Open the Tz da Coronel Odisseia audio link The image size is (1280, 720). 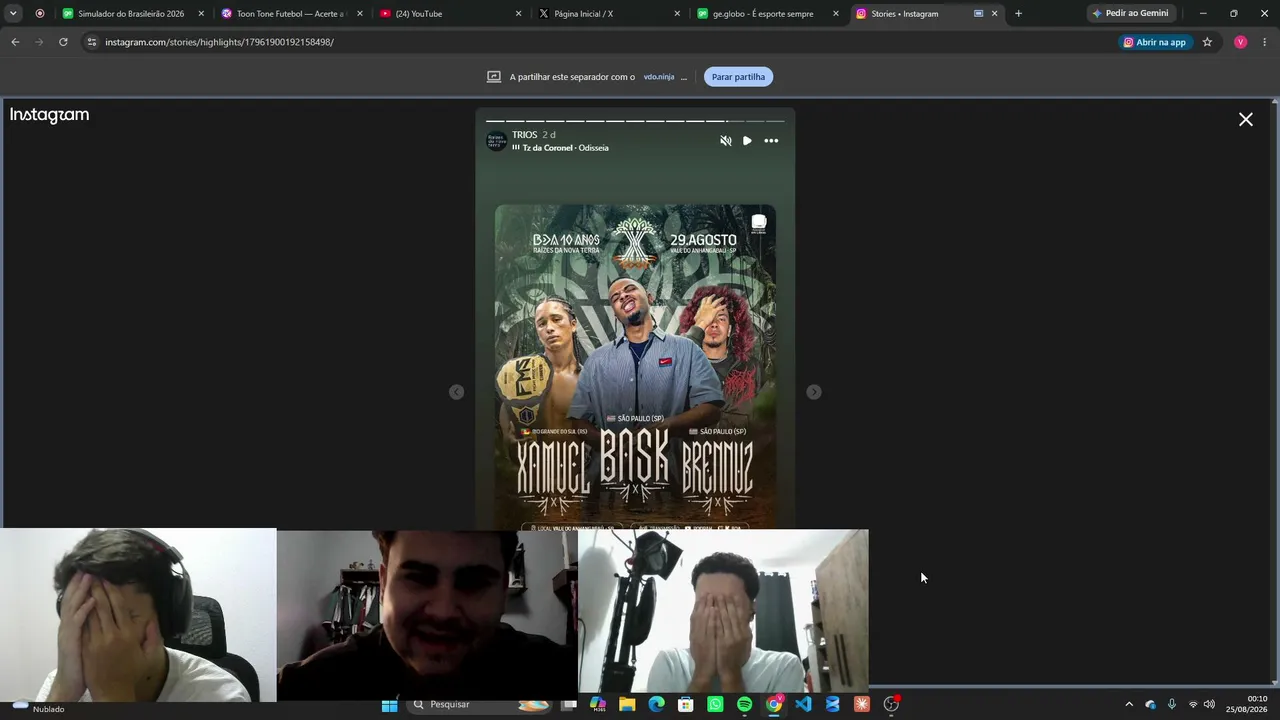point(565,148)
